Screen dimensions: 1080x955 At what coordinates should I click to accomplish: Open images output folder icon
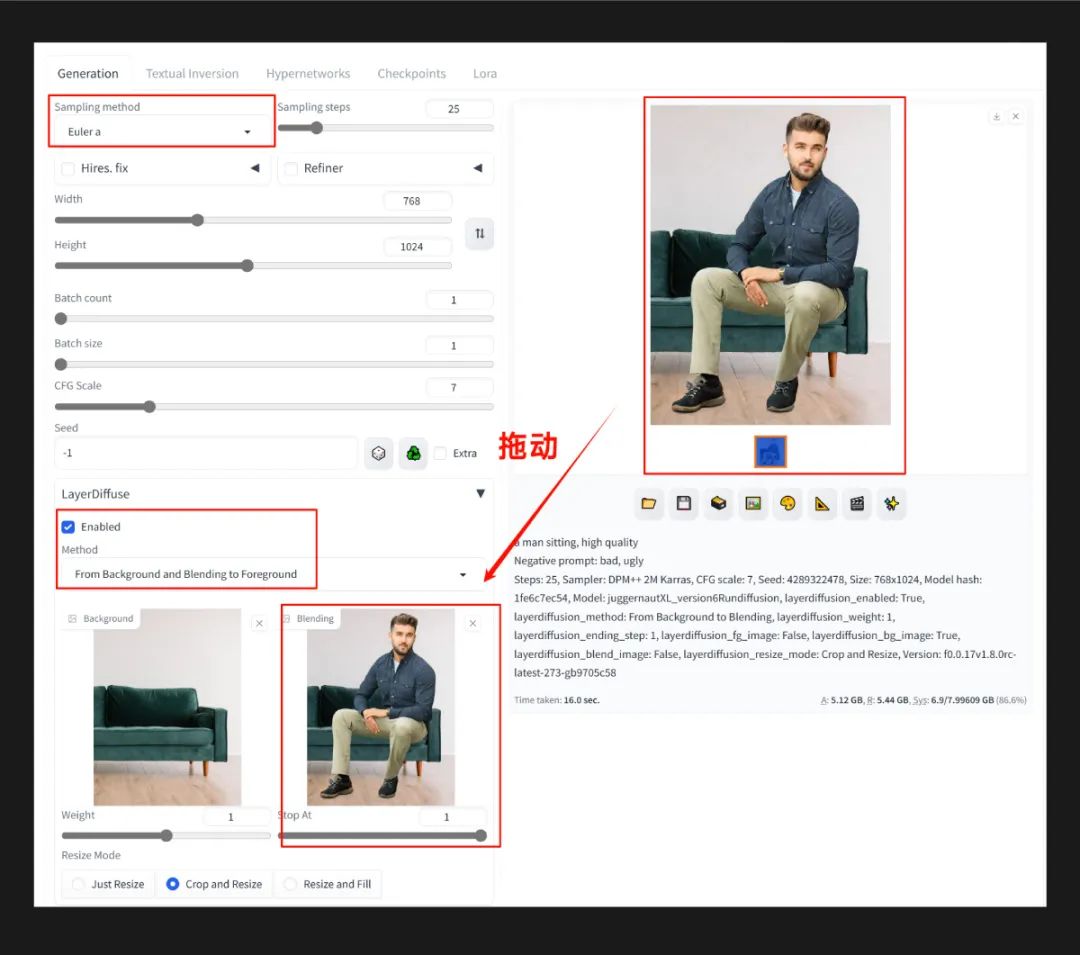click(x=648, y=503)
